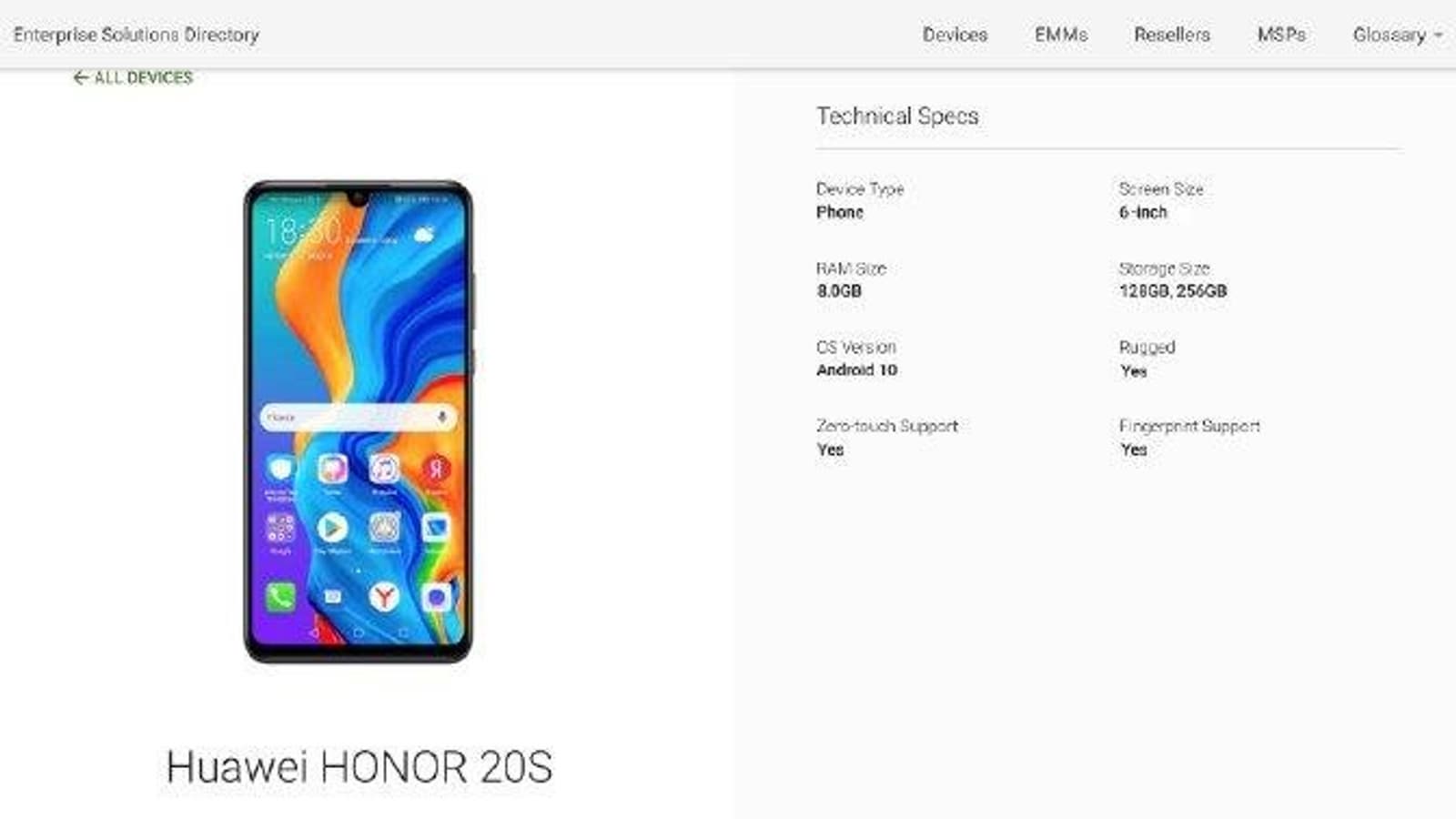Open the EMMs menu item
Image resolution: width=1456 pixels, height=819 pixels.
coord(1061,35)
